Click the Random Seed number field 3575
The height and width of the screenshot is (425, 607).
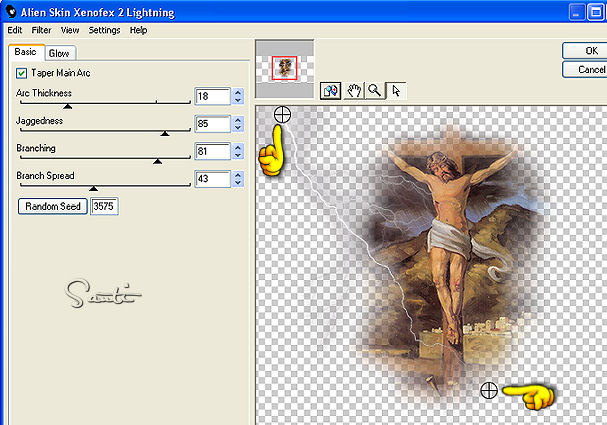tap(104, 206)
